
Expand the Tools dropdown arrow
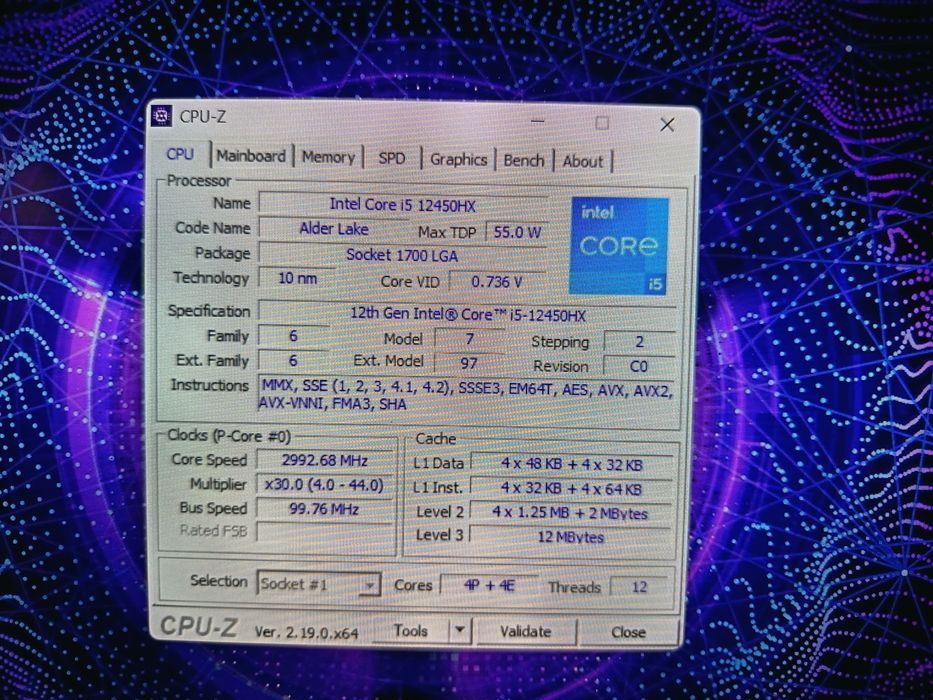click(x=460, y=631)
